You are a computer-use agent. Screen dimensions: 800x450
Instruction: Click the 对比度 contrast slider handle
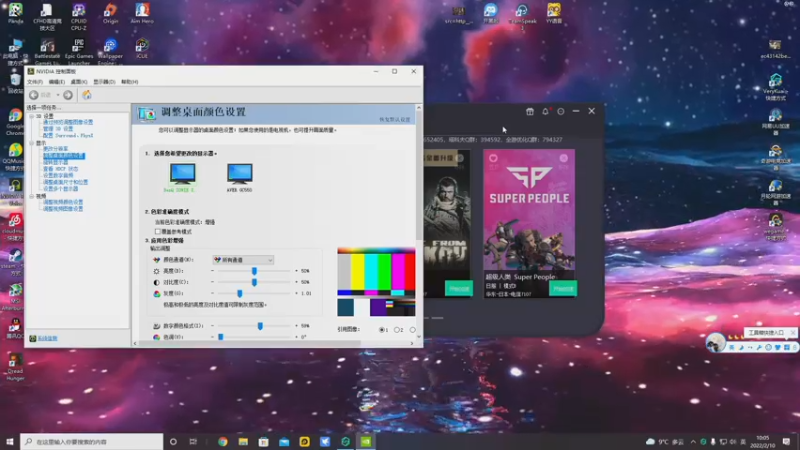(x=254, y=282)
